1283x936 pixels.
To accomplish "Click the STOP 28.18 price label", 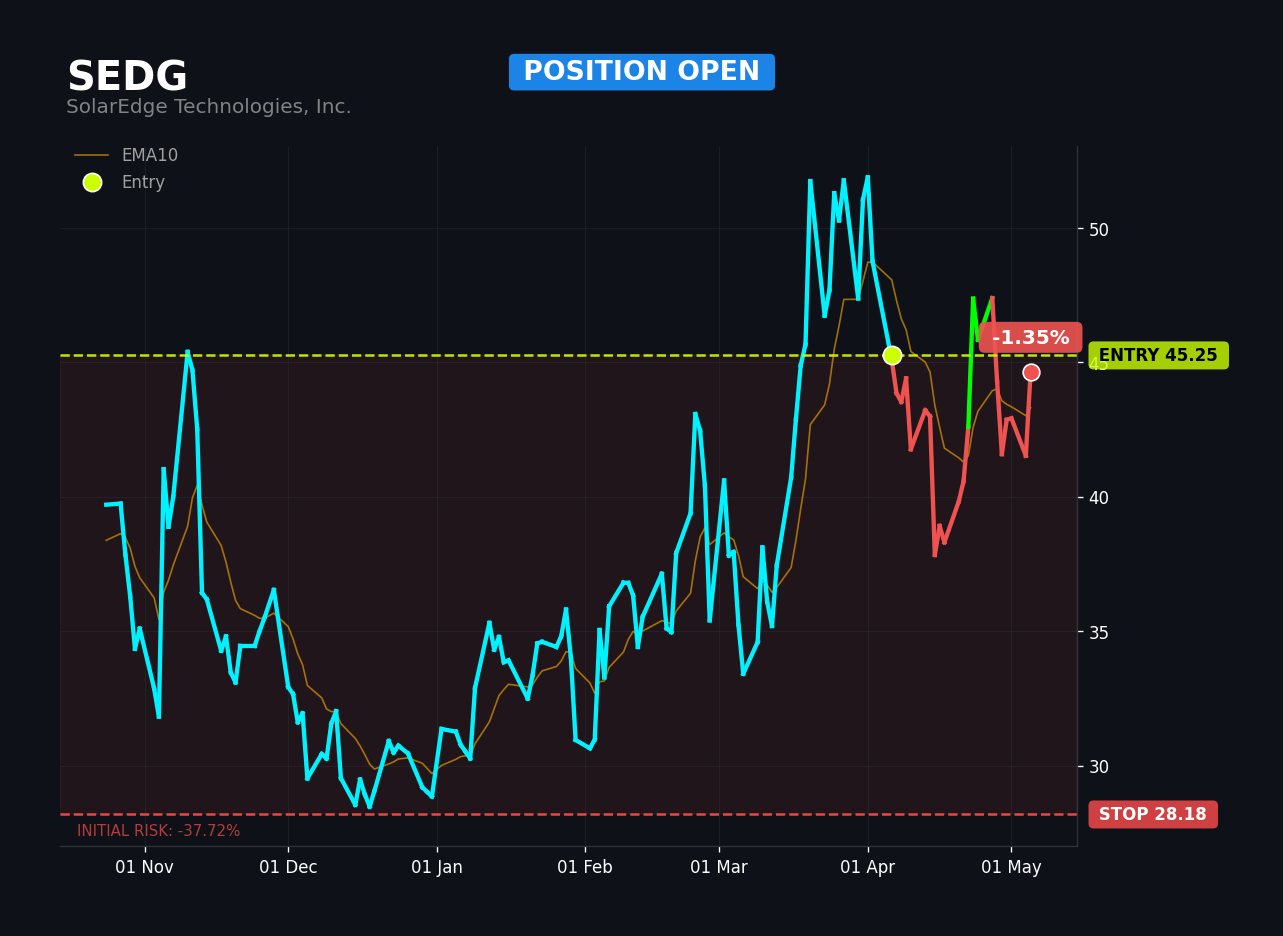I will pos(1153,814).
